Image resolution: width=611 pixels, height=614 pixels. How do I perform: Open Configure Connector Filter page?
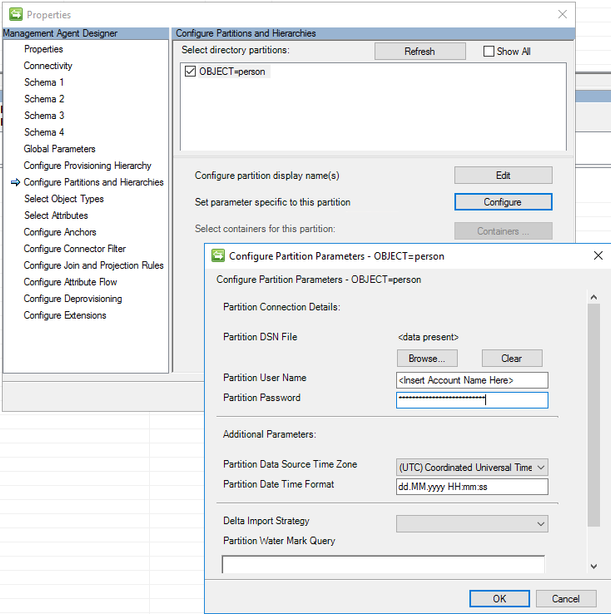74,249
